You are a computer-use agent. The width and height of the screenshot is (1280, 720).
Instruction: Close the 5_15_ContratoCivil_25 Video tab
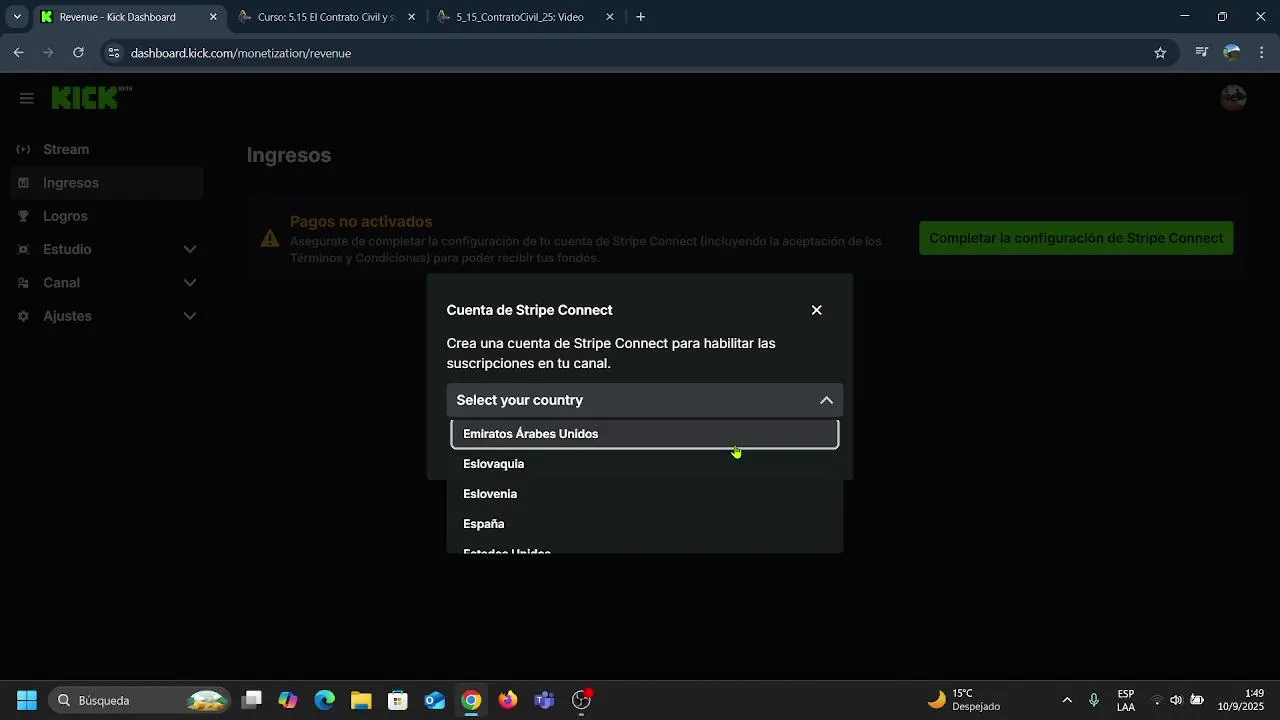coord(610,17)
